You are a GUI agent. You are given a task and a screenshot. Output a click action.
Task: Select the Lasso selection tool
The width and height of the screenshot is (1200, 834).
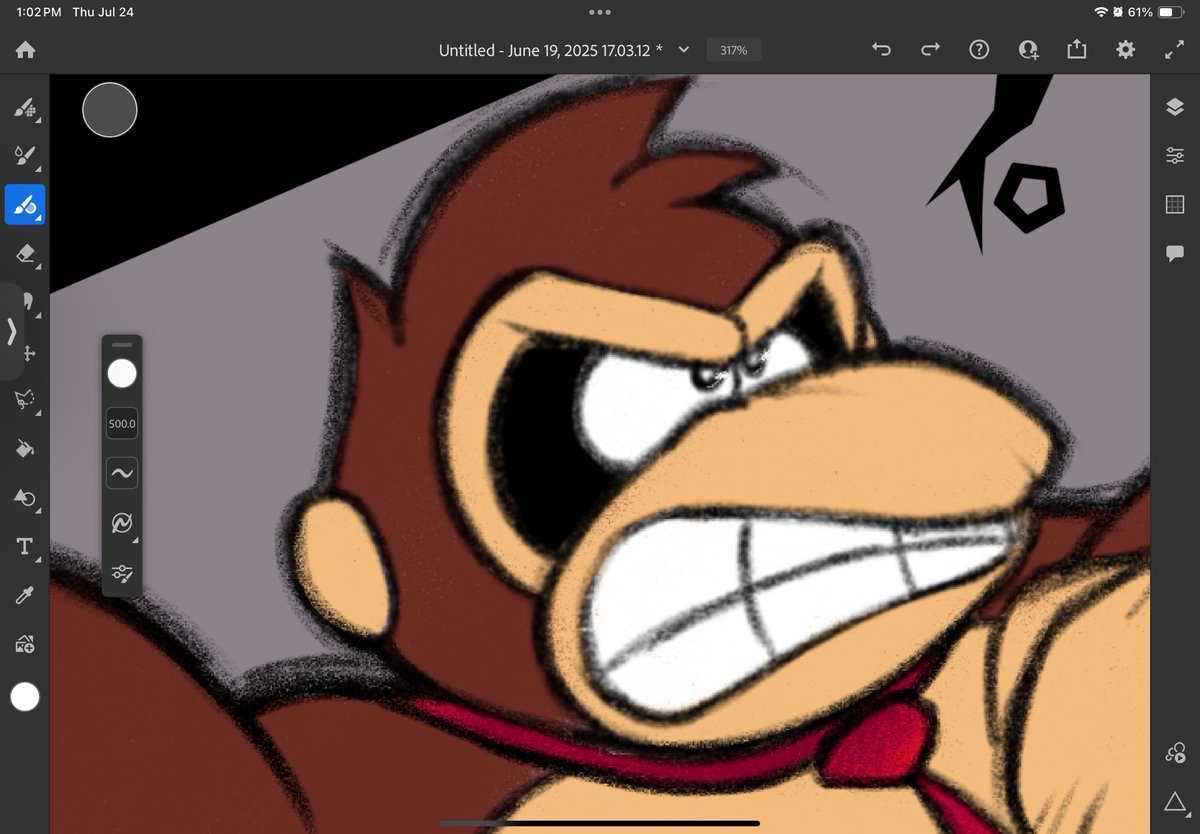pos(25,399)
